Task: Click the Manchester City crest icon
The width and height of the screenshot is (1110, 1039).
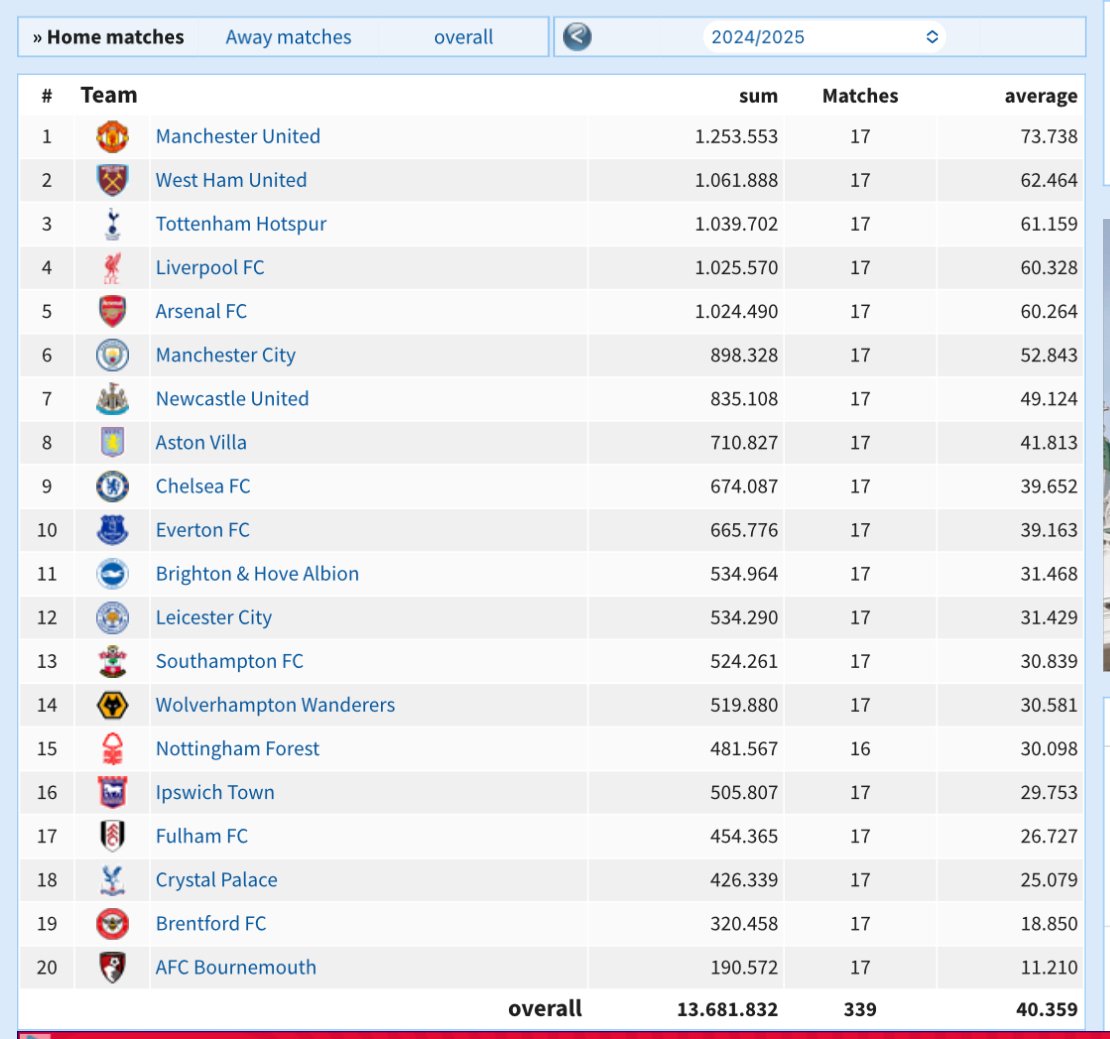Action: [113, 355]
